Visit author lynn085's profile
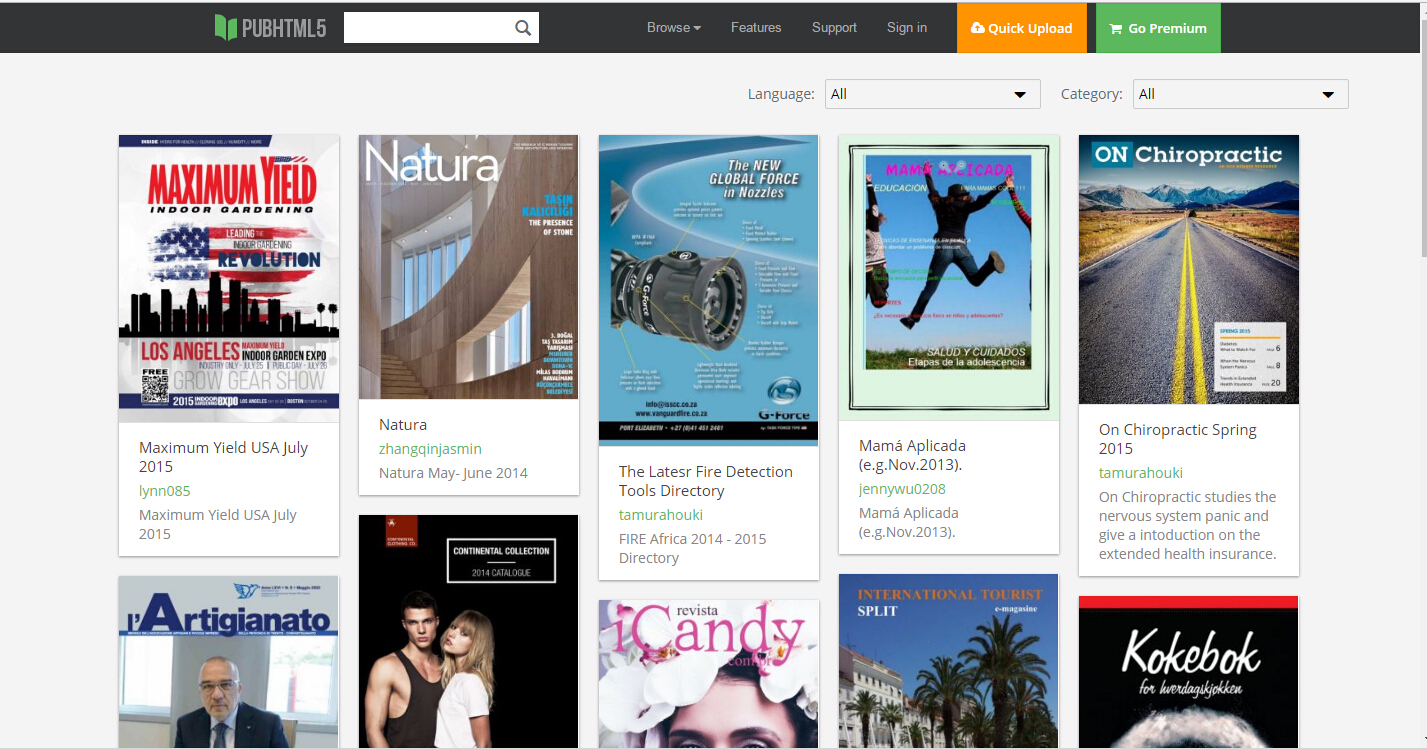The image size is (1427, 749). pyautogui.click(x=165, y=491)
